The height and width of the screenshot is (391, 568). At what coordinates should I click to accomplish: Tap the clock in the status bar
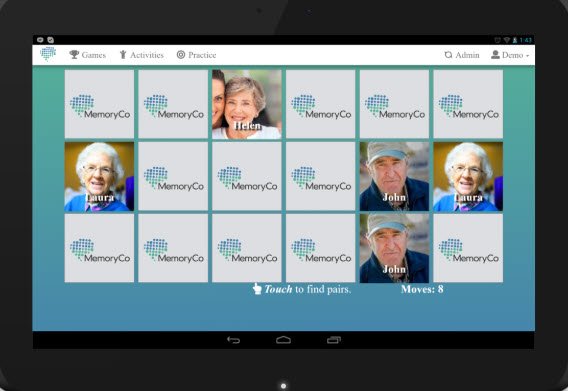526,40
